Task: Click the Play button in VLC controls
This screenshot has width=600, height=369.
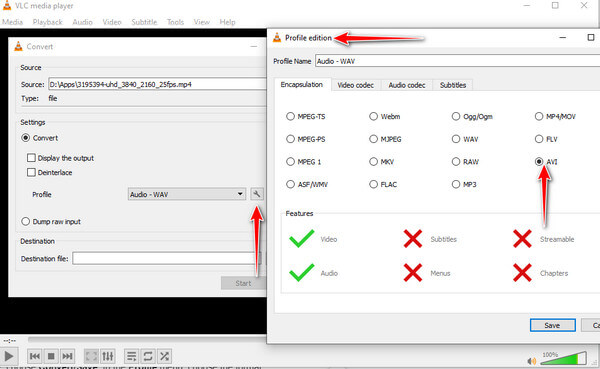Action: (8, 356)
